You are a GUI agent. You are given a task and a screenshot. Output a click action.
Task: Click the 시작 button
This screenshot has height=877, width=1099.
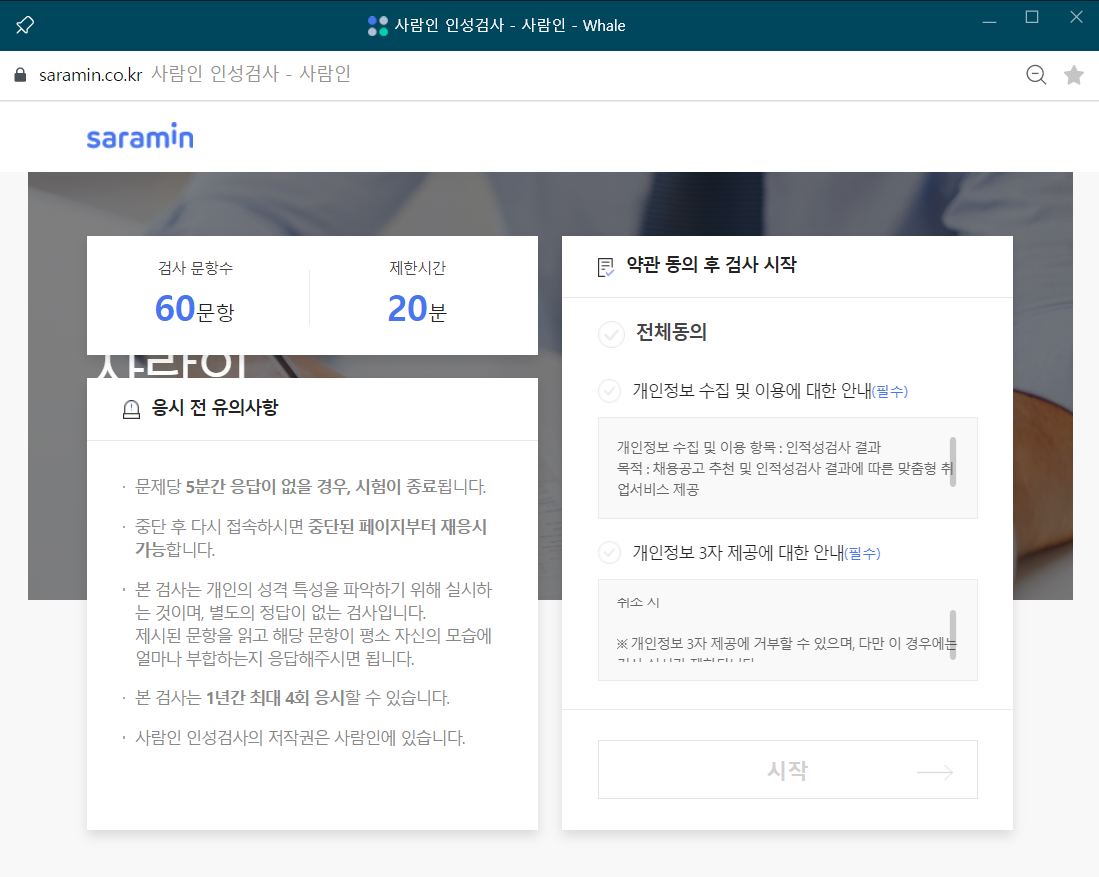[788, 769]
